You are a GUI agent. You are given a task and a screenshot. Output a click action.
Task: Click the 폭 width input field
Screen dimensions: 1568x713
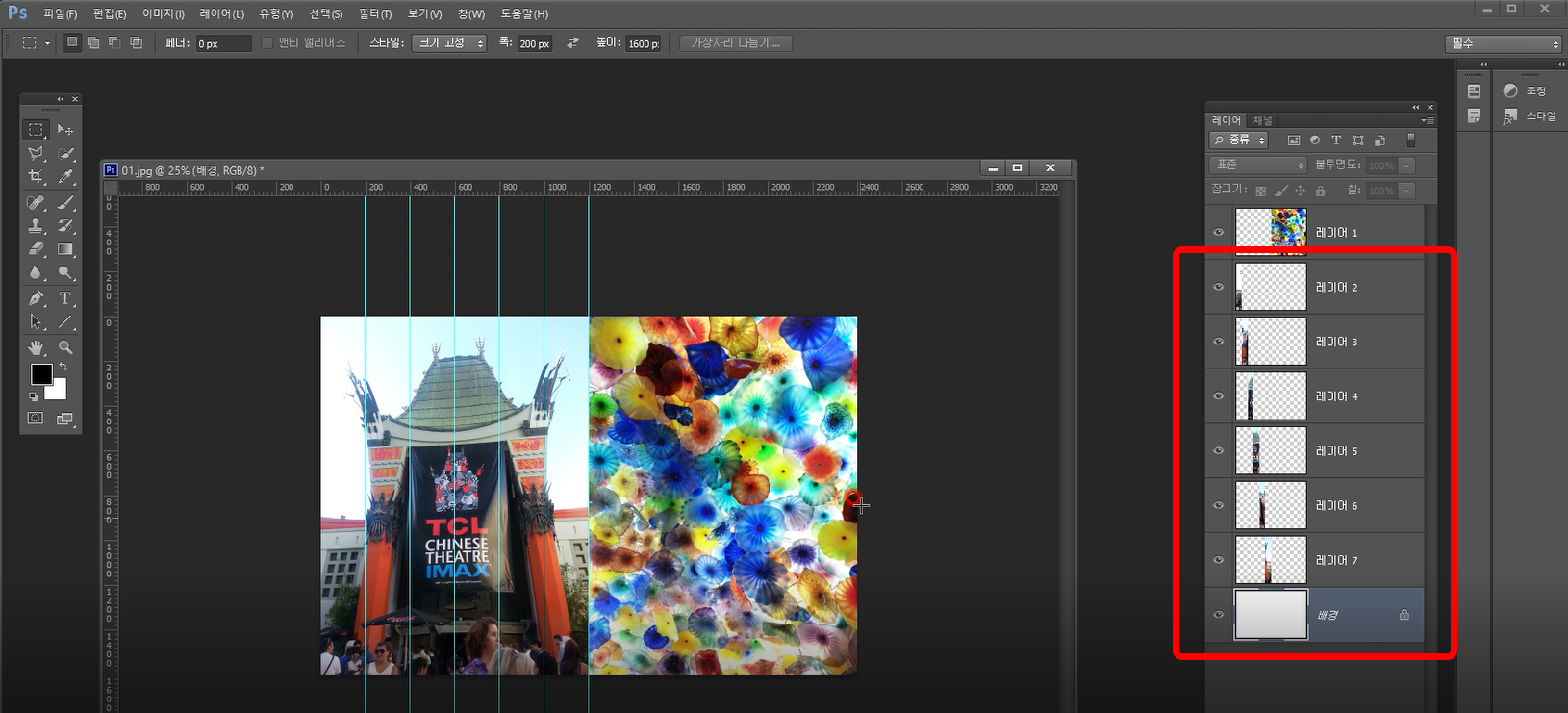[x=535, y=44]
